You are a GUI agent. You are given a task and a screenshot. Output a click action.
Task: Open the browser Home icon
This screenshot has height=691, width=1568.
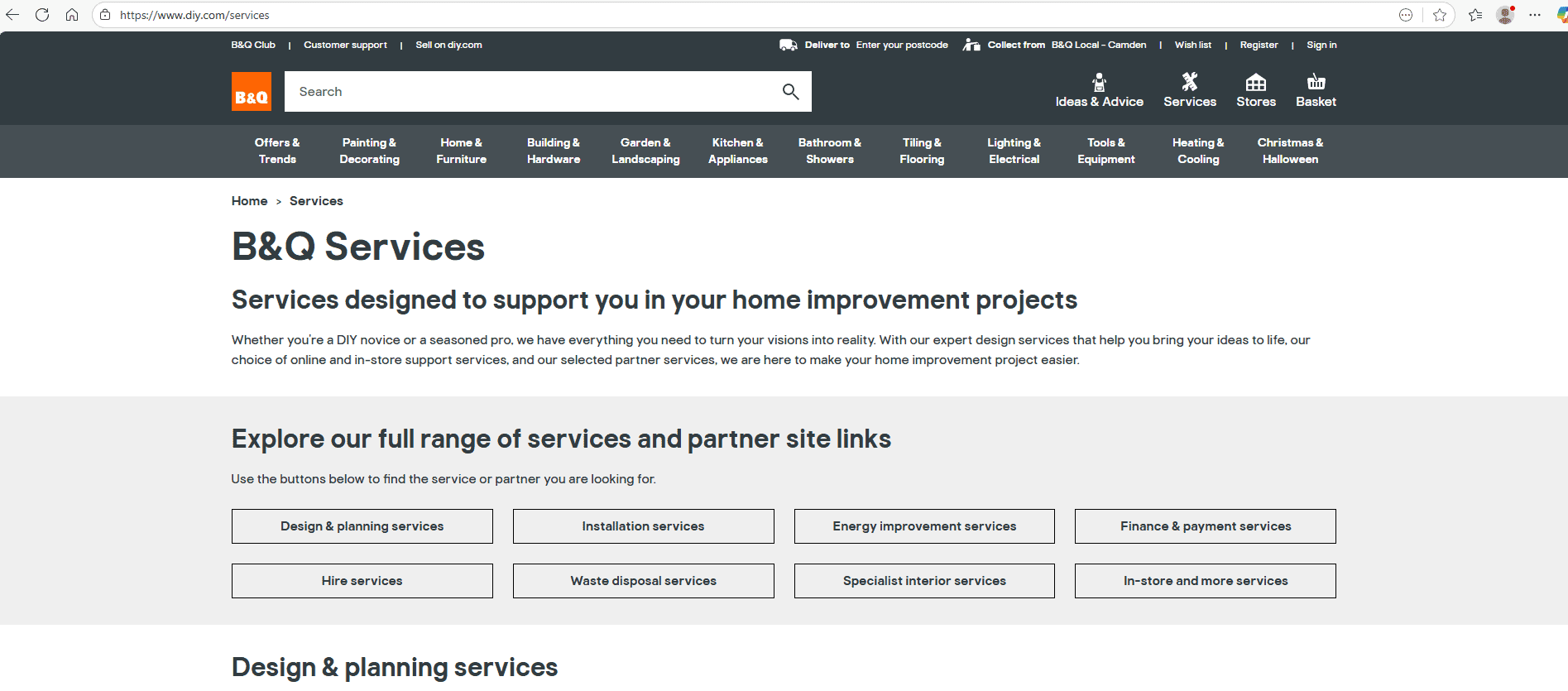tap(72, 15)
